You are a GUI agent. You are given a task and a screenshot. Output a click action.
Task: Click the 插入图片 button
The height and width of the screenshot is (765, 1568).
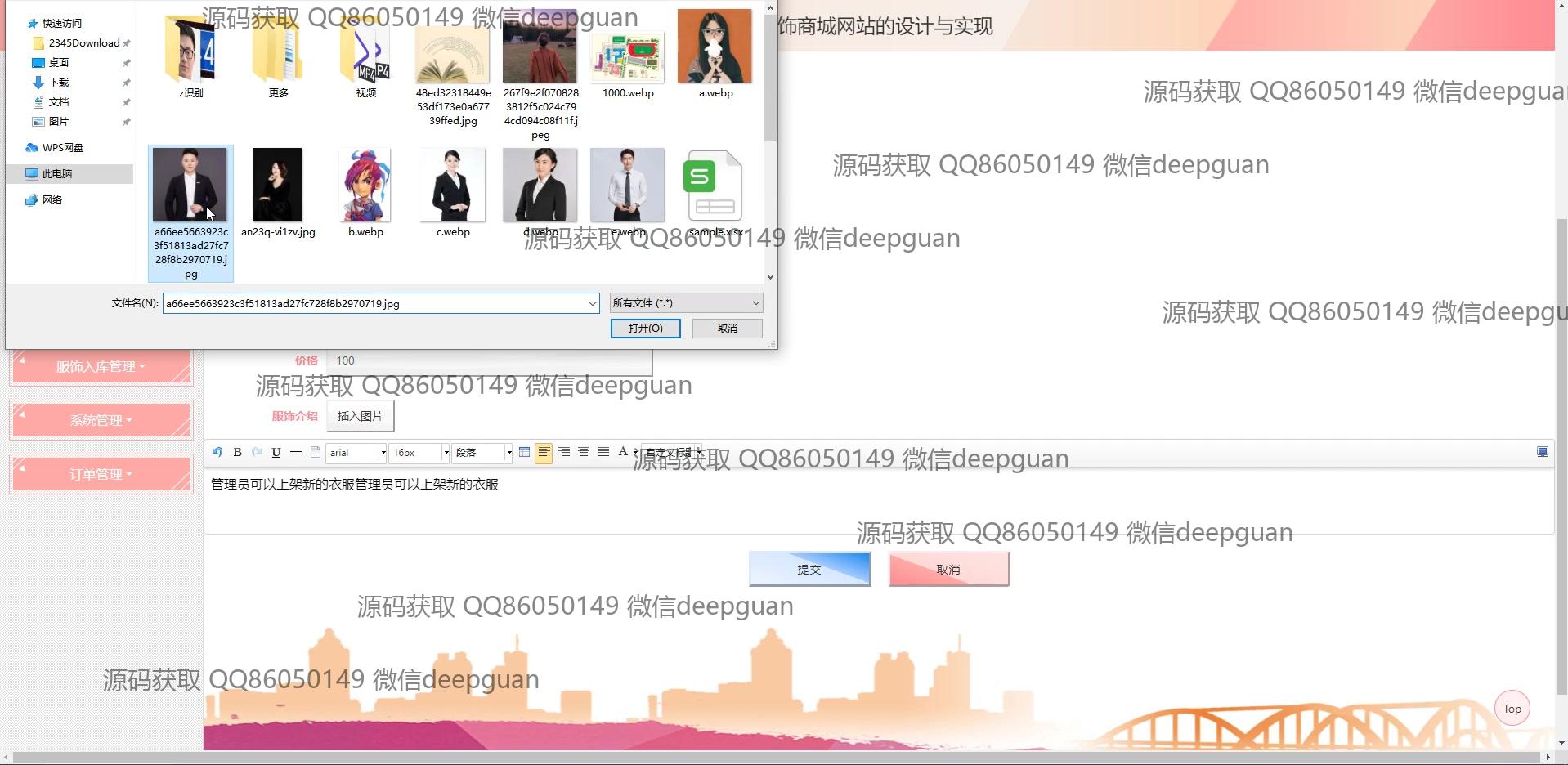(x=360, y=416)
